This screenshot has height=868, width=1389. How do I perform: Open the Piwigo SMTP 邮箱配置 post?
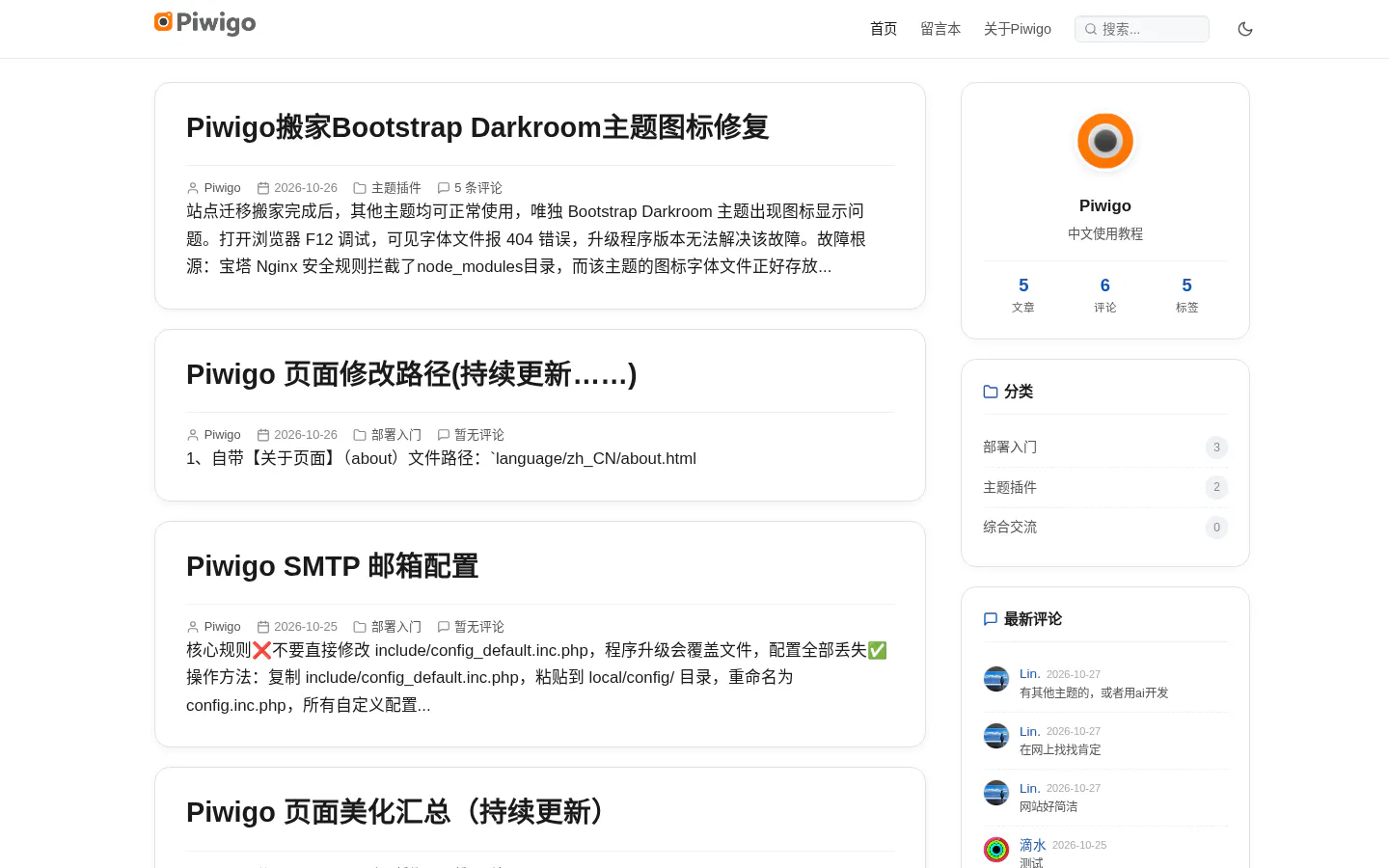[333, 566]
